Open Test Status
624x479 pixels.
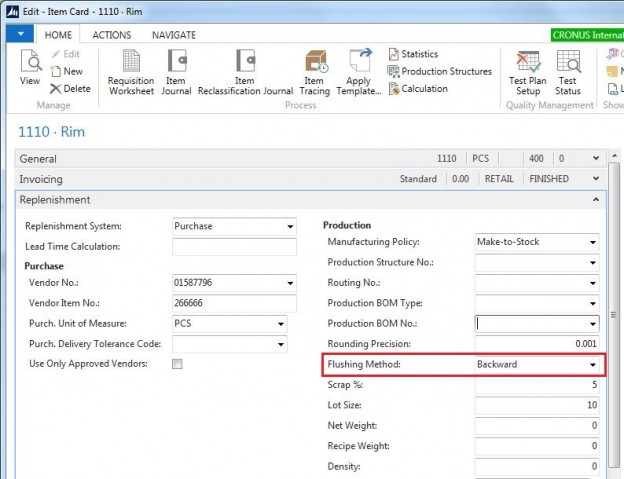[x=568, y=73]
